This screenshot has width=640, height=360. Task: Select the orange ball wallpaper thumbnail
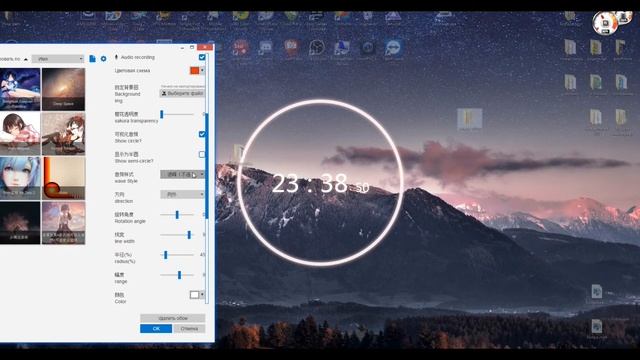(63, 178)
